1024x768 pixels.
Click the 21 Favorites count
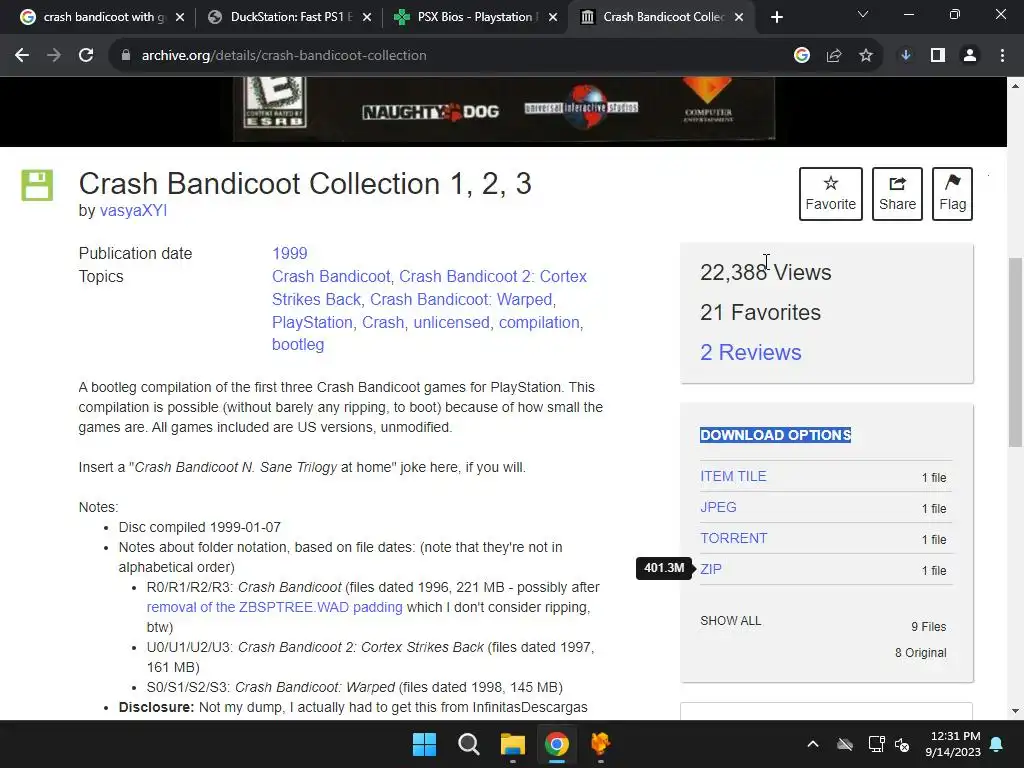coord(760,312)
